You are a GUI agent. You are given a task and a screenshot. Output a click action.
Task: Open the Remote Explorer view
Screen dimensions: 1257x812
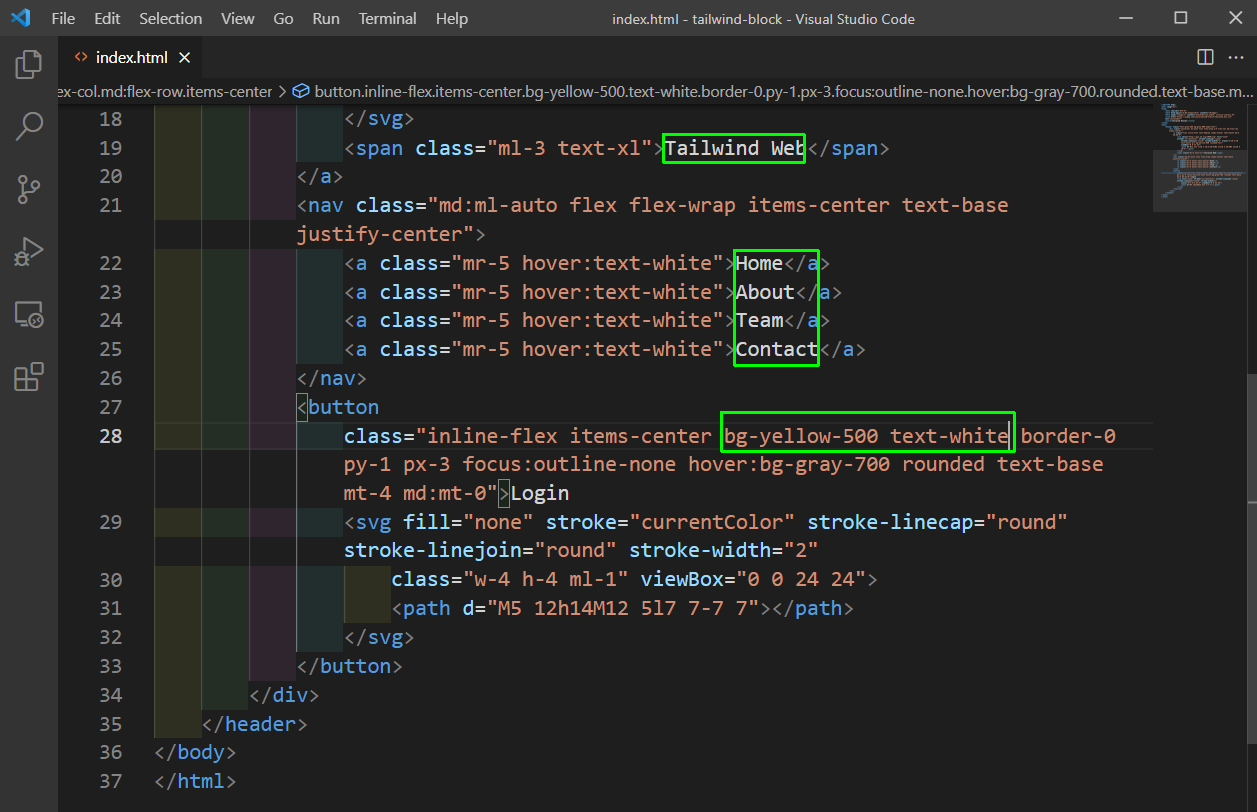click(x=29, y=314)
